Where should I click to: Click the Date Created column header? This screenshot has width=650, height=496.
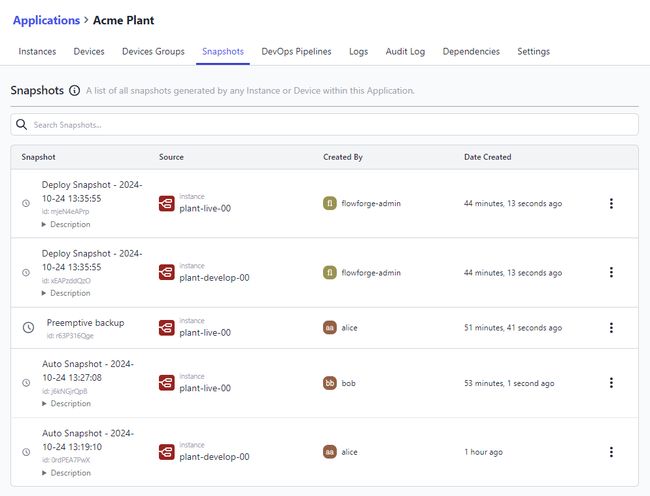point(488,157)
